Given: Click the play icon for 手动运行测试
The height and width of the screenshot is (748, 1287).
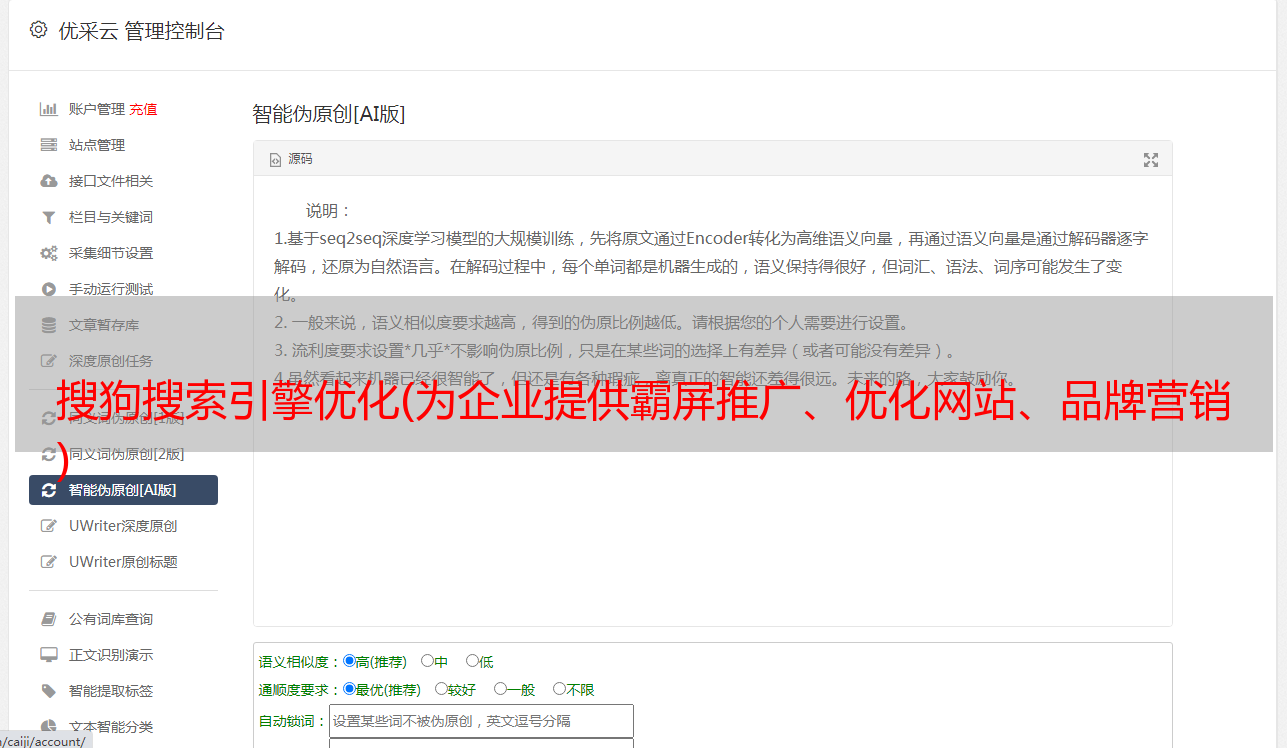Looking at the screenshot, I should (x=48, y=289).
